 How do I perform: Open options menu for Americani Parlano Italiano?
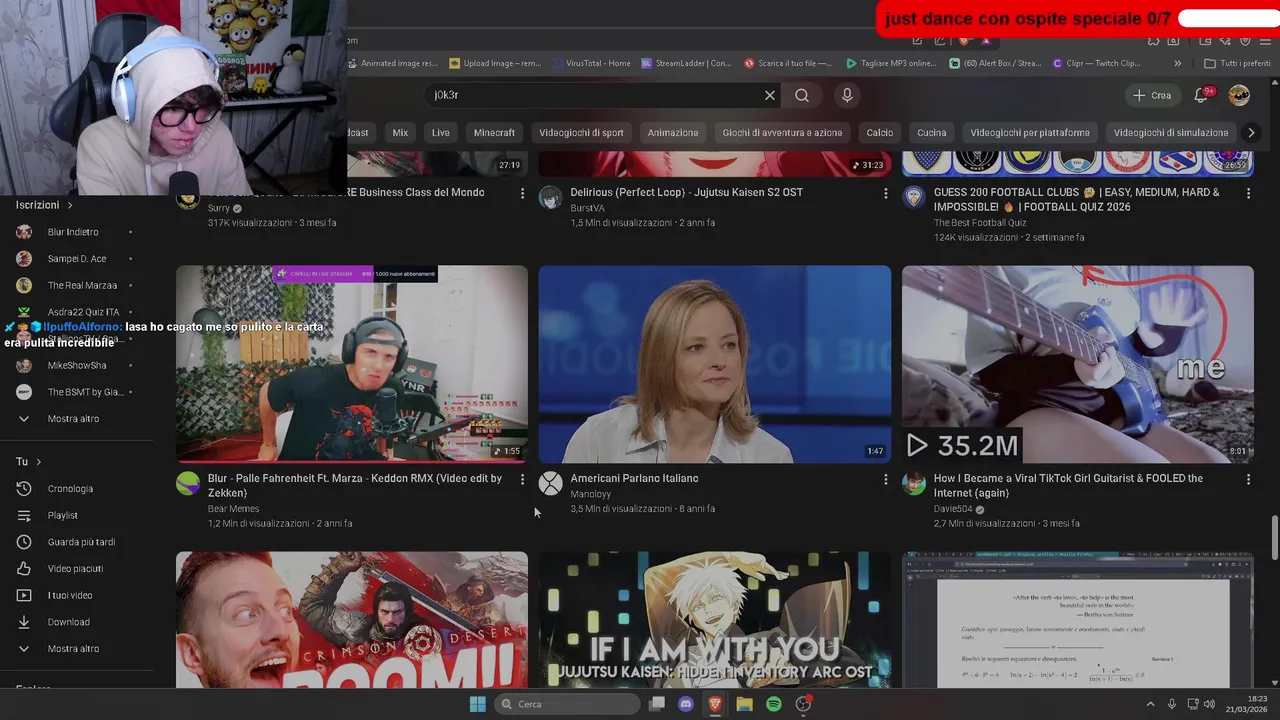(885, 480)
